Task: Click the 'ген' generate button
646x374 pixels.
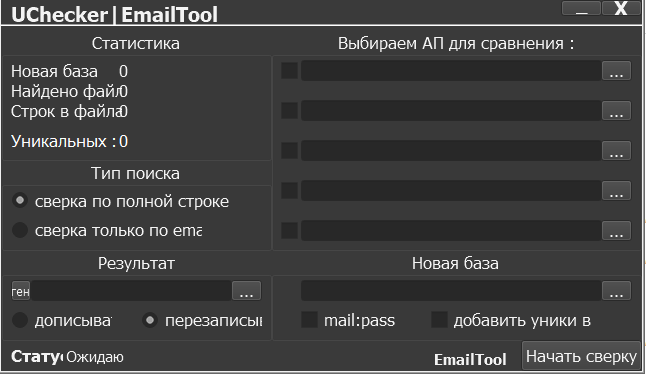Action: tap(21, 291)
